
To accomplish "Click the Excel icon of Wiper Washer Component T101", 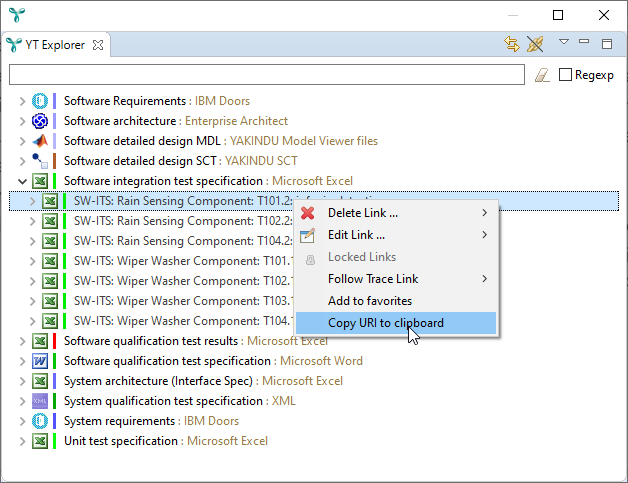I will [x=50, y=261].
